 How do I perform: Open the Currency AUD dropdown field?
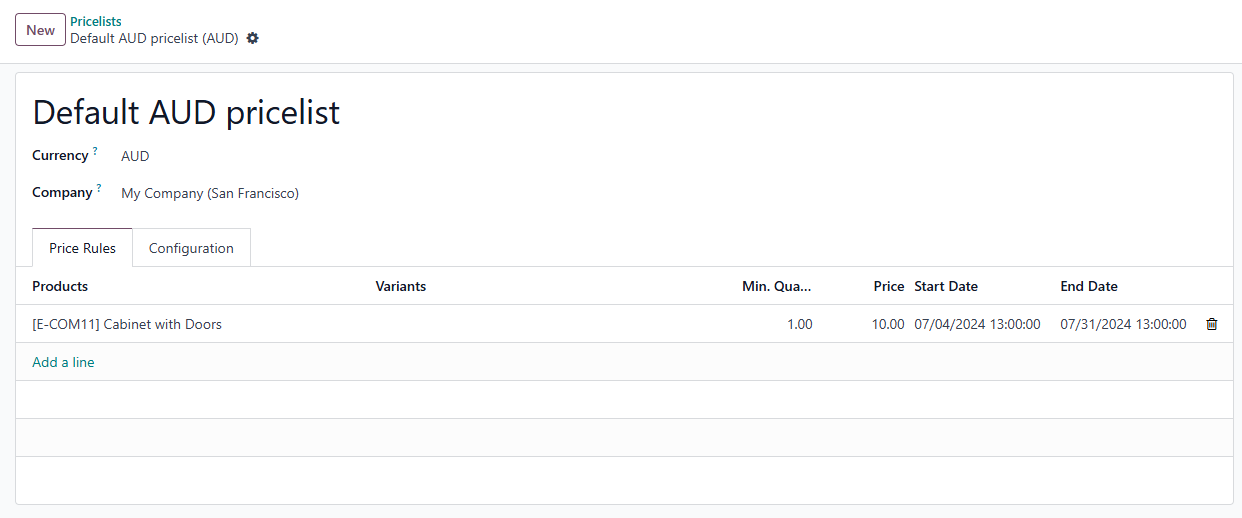pyautogui.click(x=300, y=156)
